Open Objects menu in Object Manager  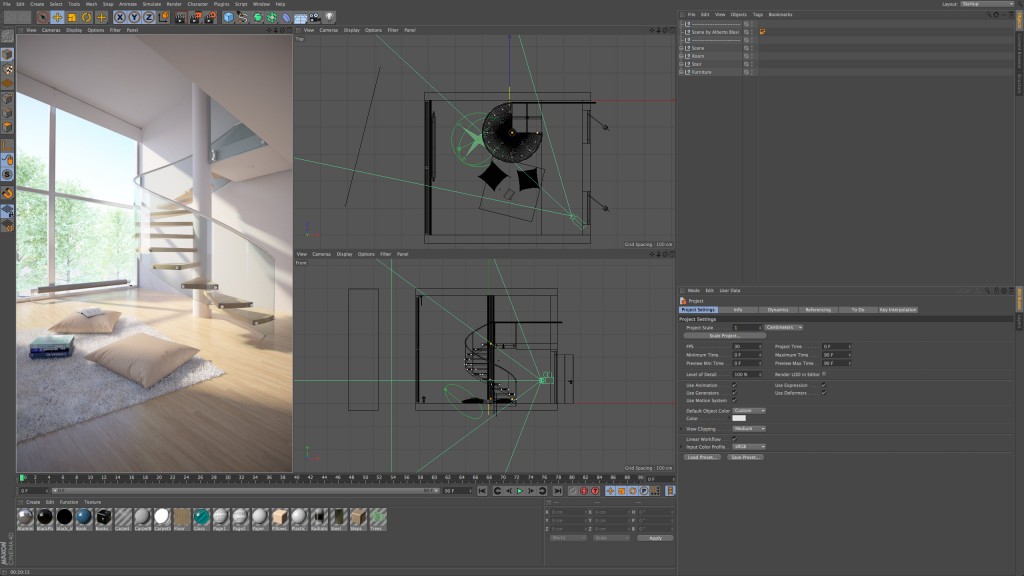739,14
